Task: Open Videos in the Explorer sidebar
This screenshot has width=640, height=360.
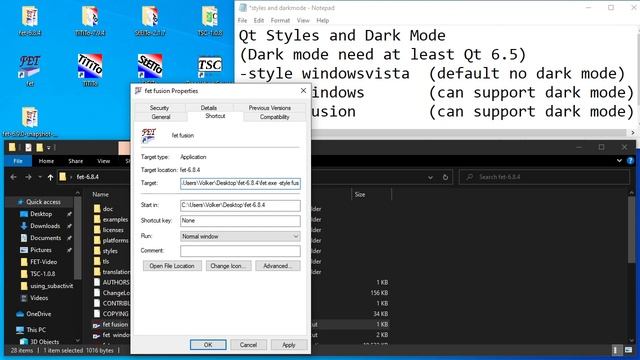Action: coord(39,298)
